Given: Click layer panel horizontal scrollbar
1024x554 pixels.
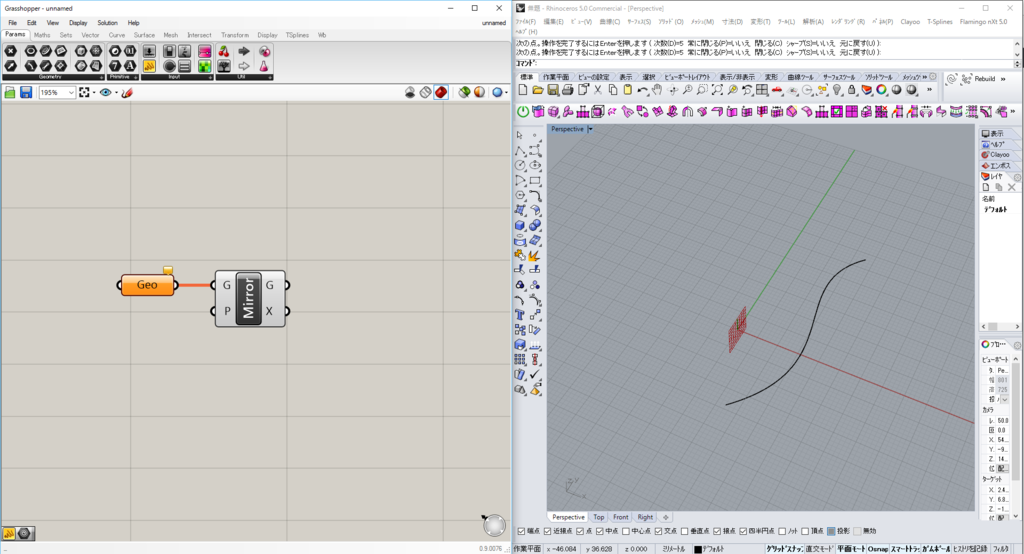Looking at the screenshot, I should (999, 326).
